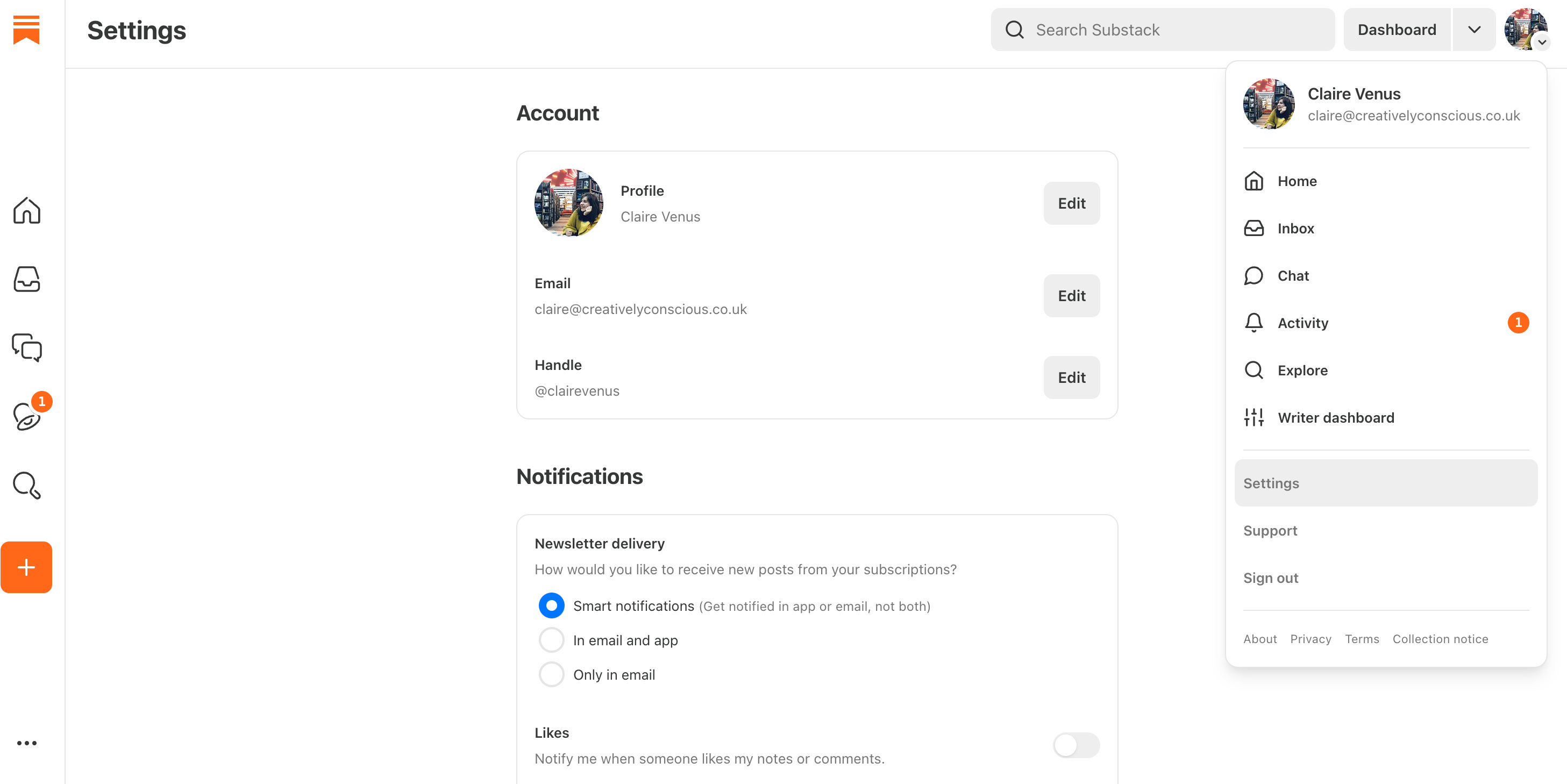
Task: Select In email and app option
Action: click(551, 640)
